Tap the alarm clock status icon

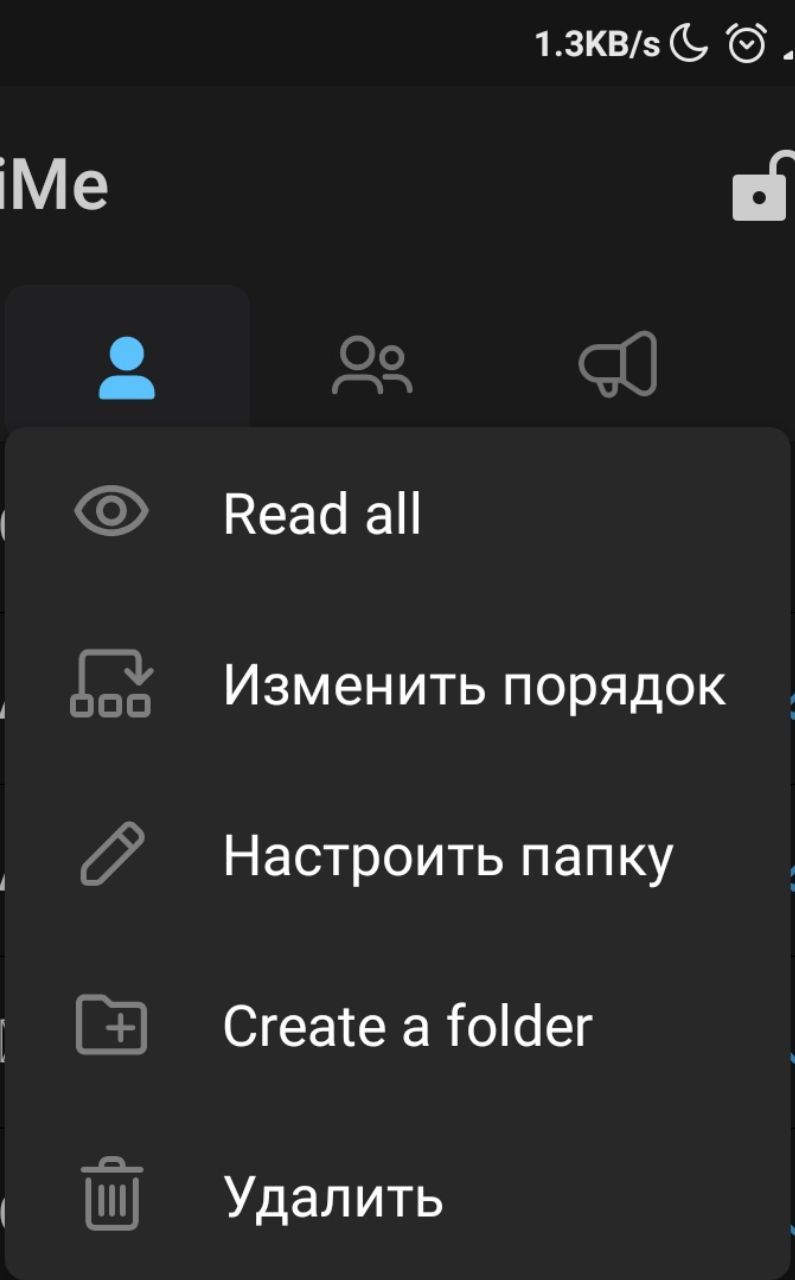click(x=746, y=44)
